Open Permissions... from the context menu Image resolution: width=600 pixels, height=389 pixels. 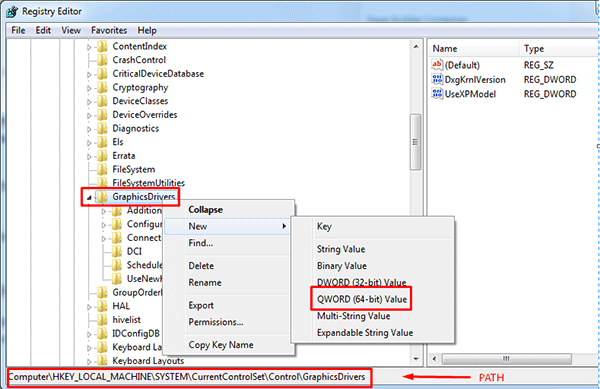(x=228, y=322)
